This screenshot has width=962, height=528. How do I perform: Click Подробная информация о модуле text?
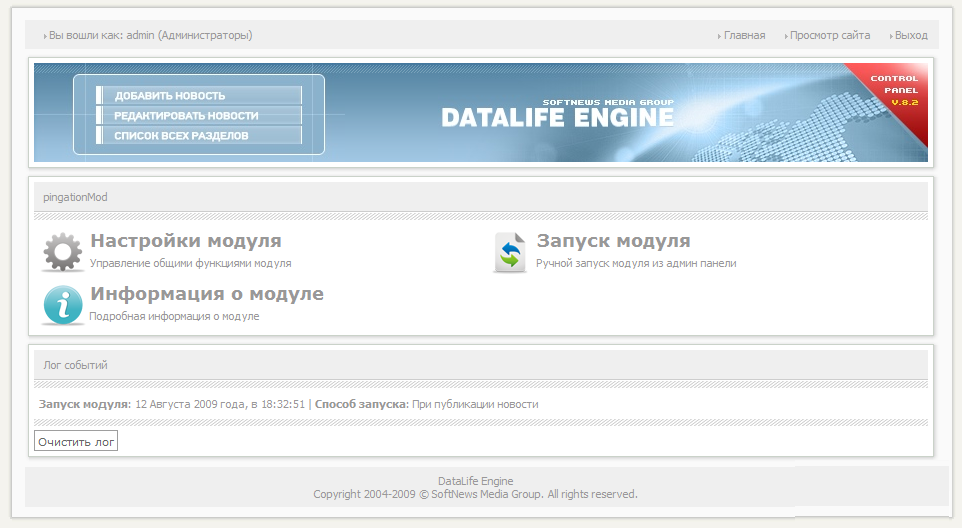[x=174, y=316]
